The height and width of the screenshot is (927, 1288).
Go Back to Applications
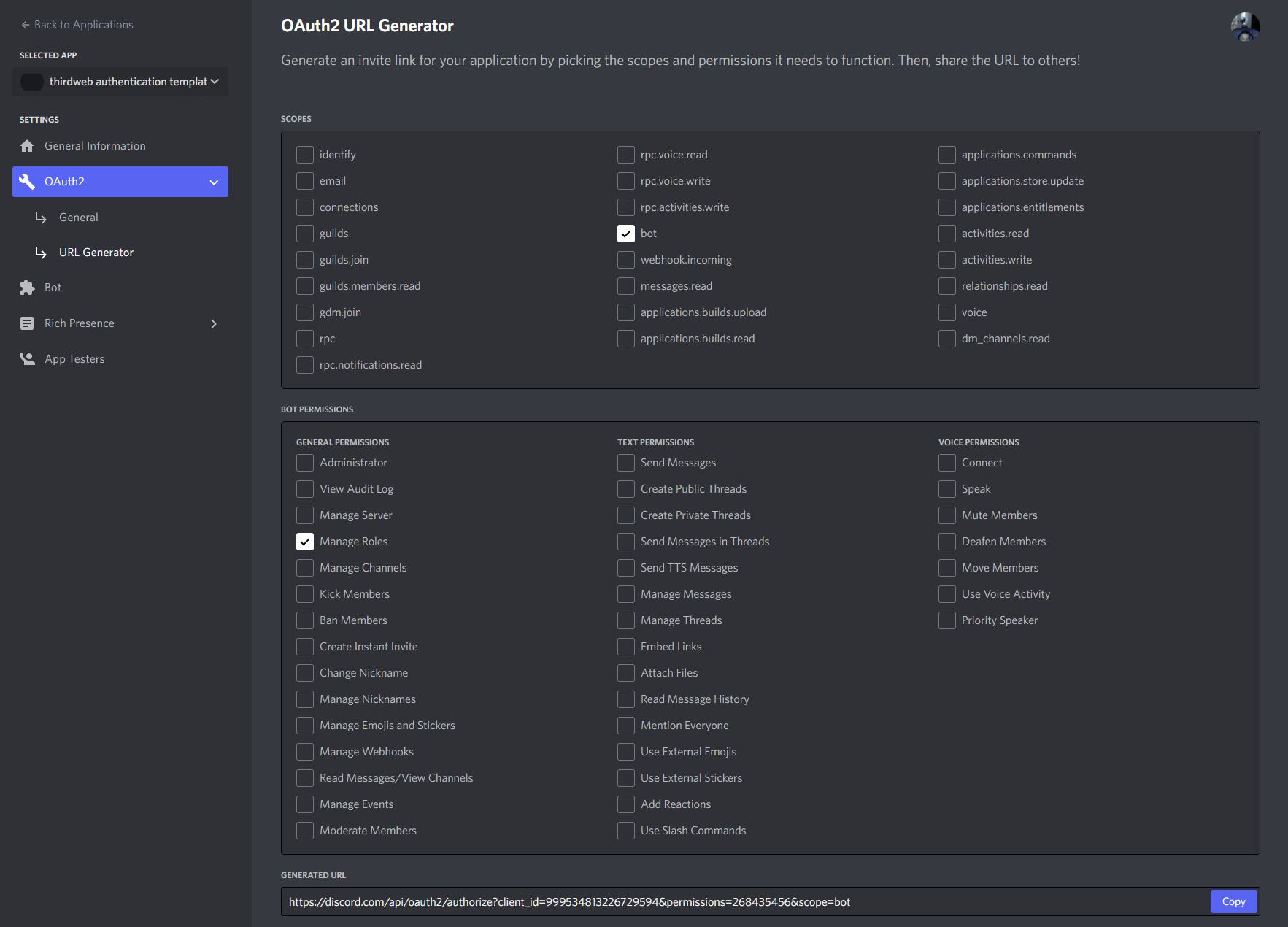click(76, 24)
